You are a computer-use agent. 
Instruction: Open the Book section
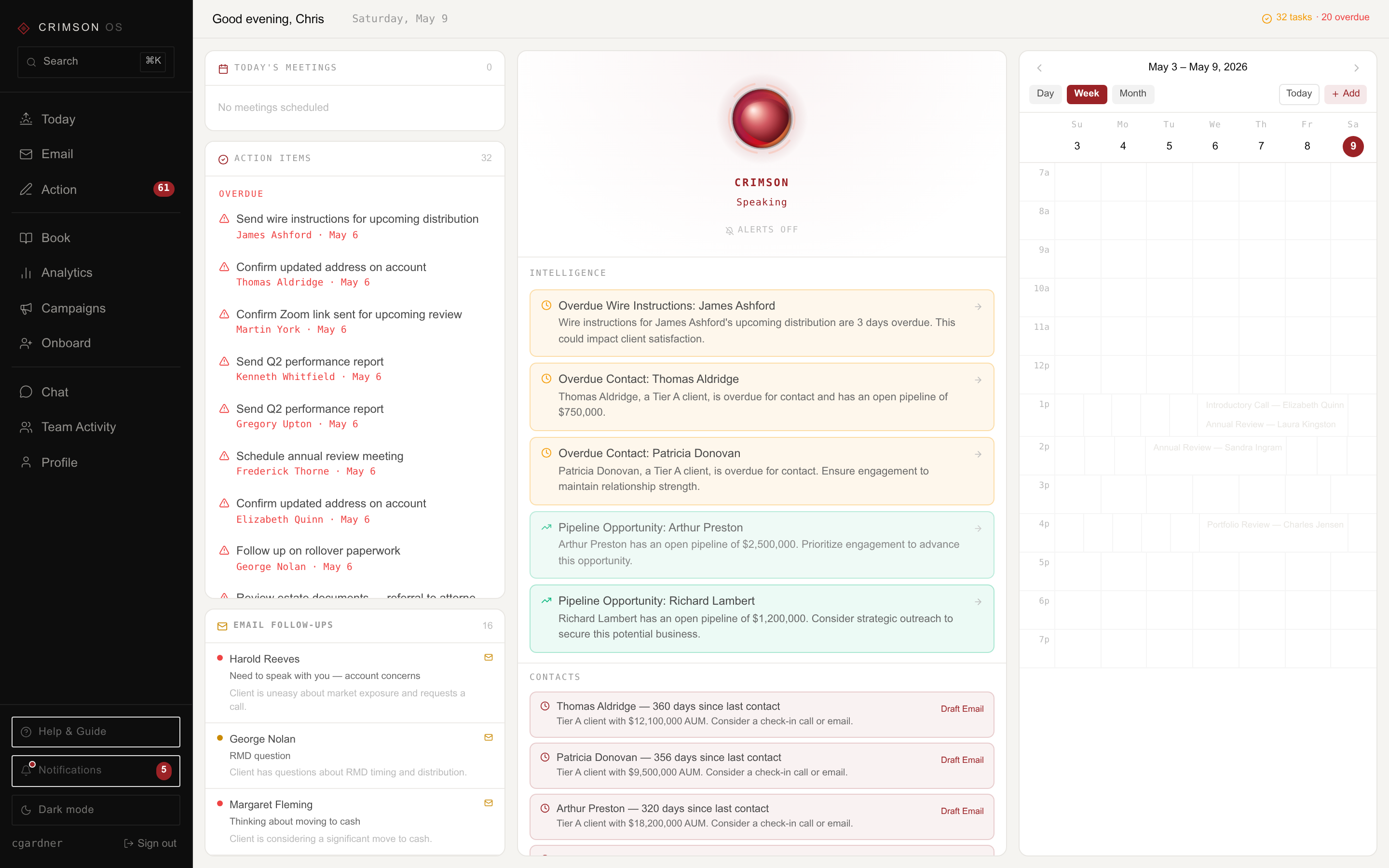tap(96, 238)
